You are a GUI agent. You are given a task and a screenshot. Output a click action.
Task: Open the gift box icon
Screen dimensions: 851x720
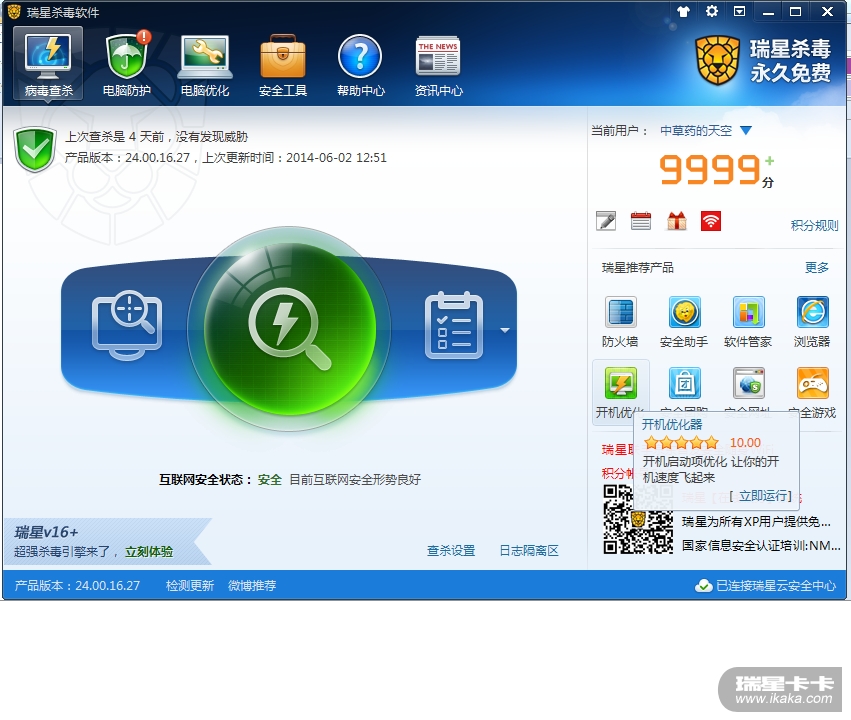click(x=676, y=221)
